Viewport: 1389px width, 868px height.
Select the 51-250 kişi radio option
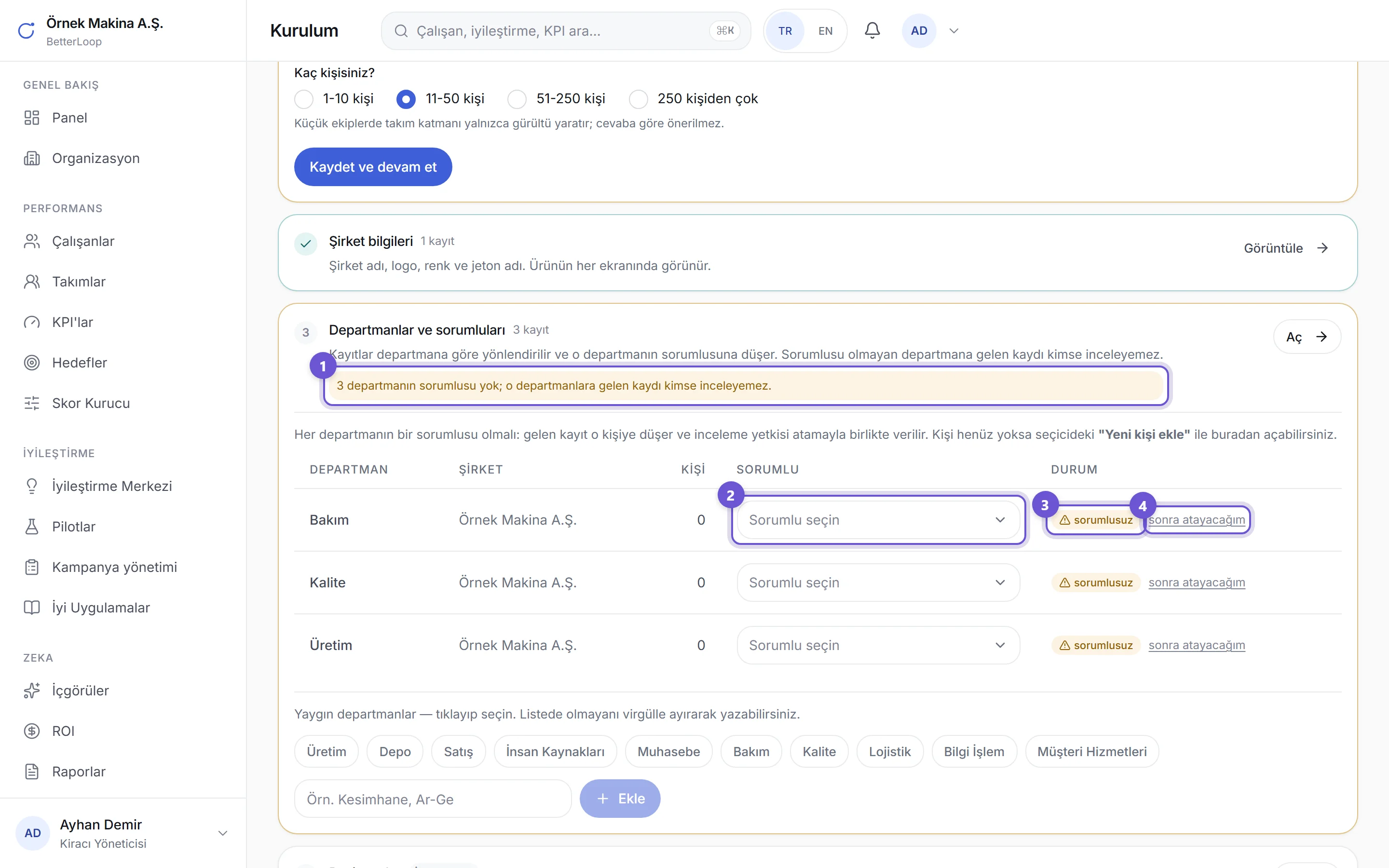tap(517, 99)
